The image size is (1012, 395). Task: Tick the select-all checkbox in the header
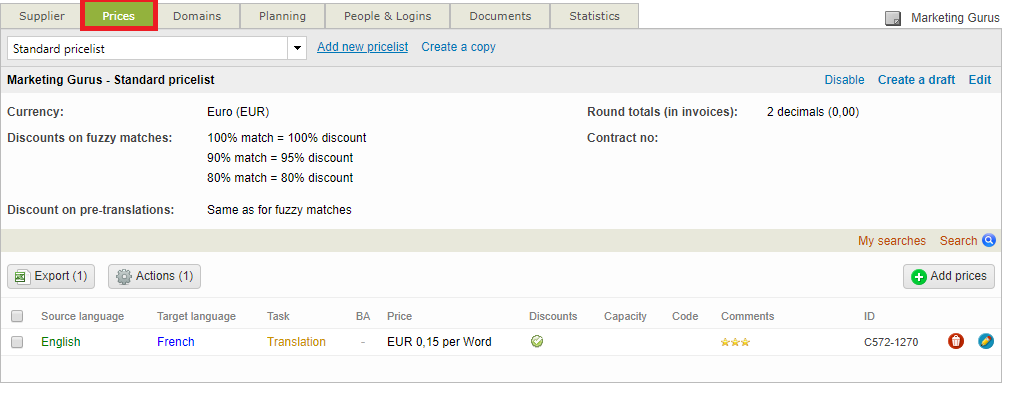pos(17,316)
